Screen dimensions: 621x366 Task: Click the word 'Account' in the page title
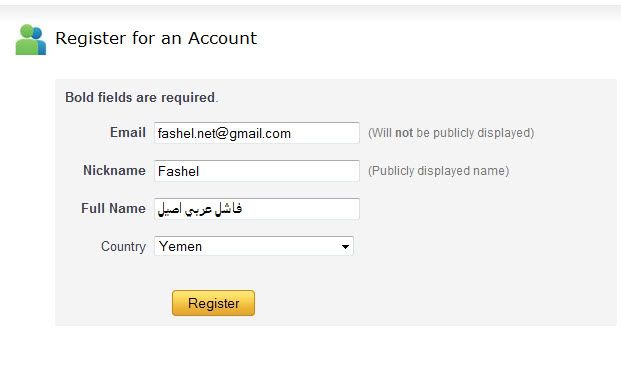pos(222,38)
